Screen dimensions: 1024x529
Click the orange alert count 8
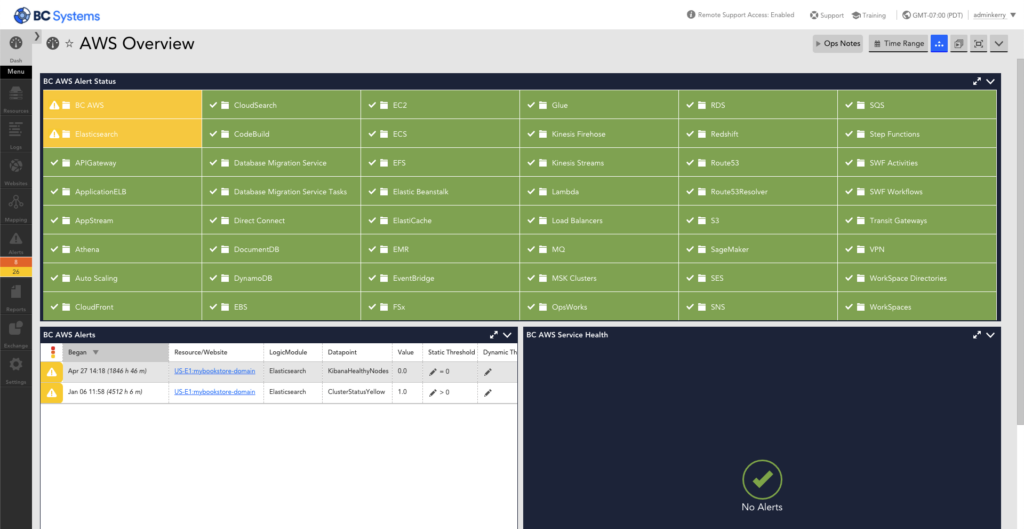pyautogui.click(x=16, y=262)
